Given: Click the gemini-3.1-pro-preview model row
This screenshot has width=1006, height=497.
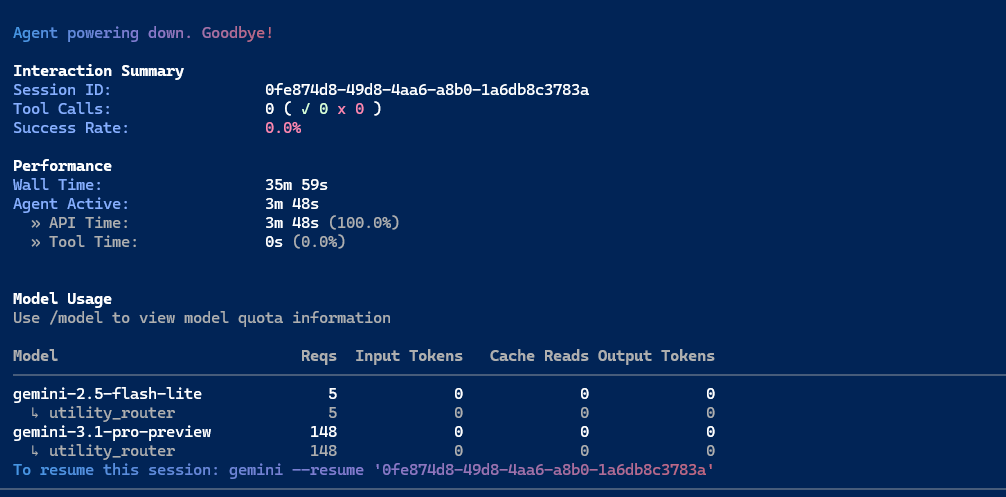Looking at the screenshot, I should click(x=364, y=432).
